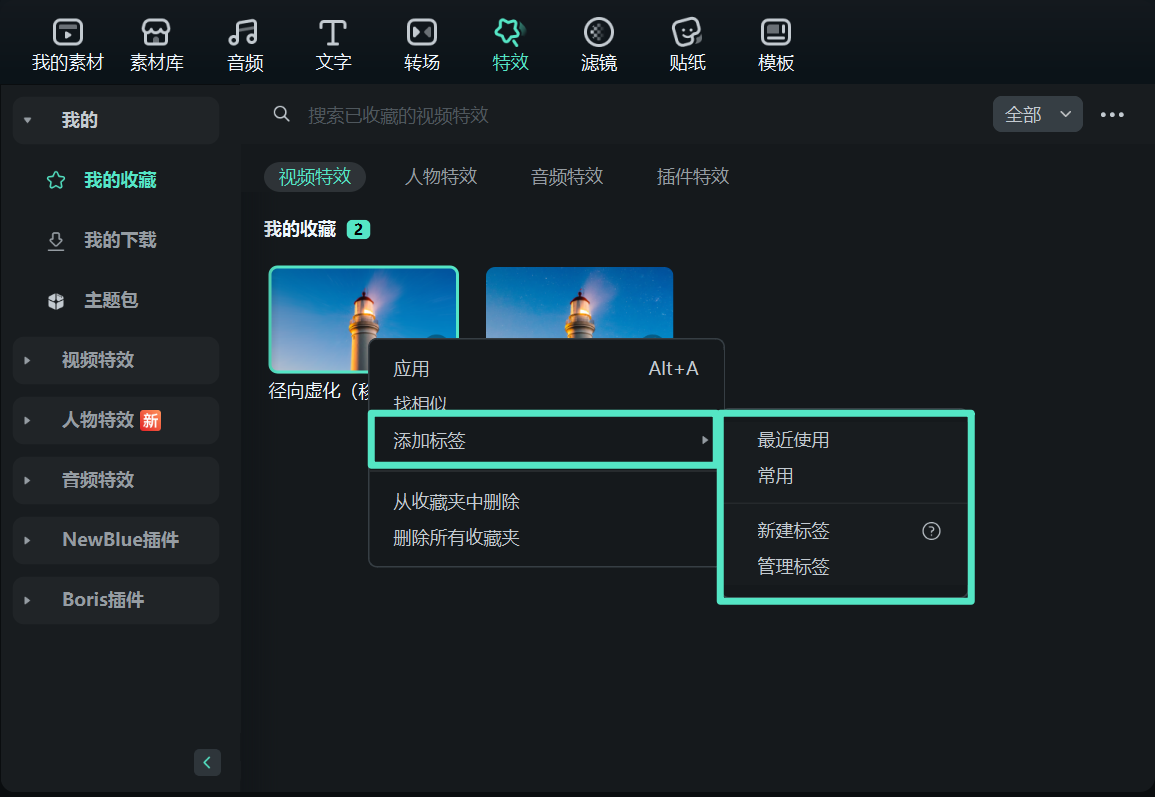Screen dimensions: 1155x797
Task: Open the 素材库 (Stock Media) icon
Action: [155, 42]
